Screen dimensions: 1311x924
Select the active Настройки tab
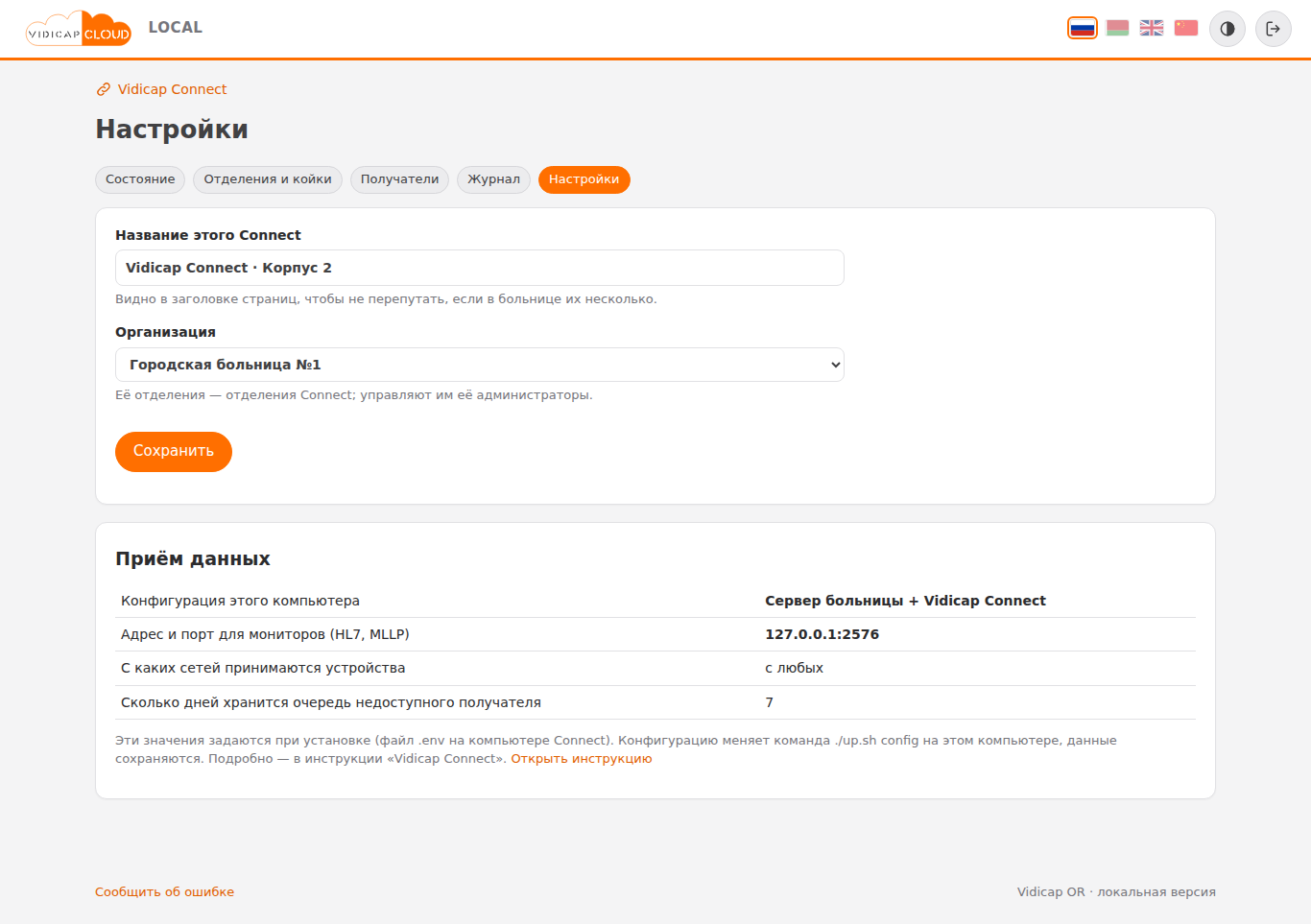(x=584, y=179)
